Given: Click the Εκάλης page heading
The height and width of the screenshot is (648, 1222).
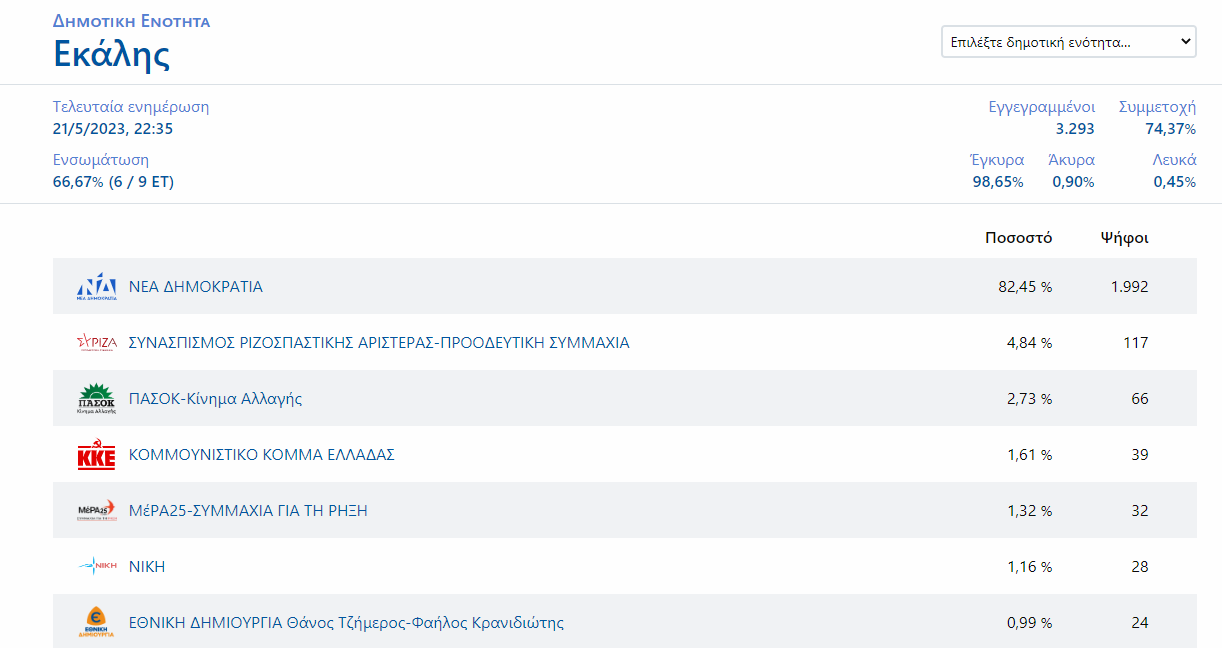Looking at the screenshot, I should click(111, 53).
